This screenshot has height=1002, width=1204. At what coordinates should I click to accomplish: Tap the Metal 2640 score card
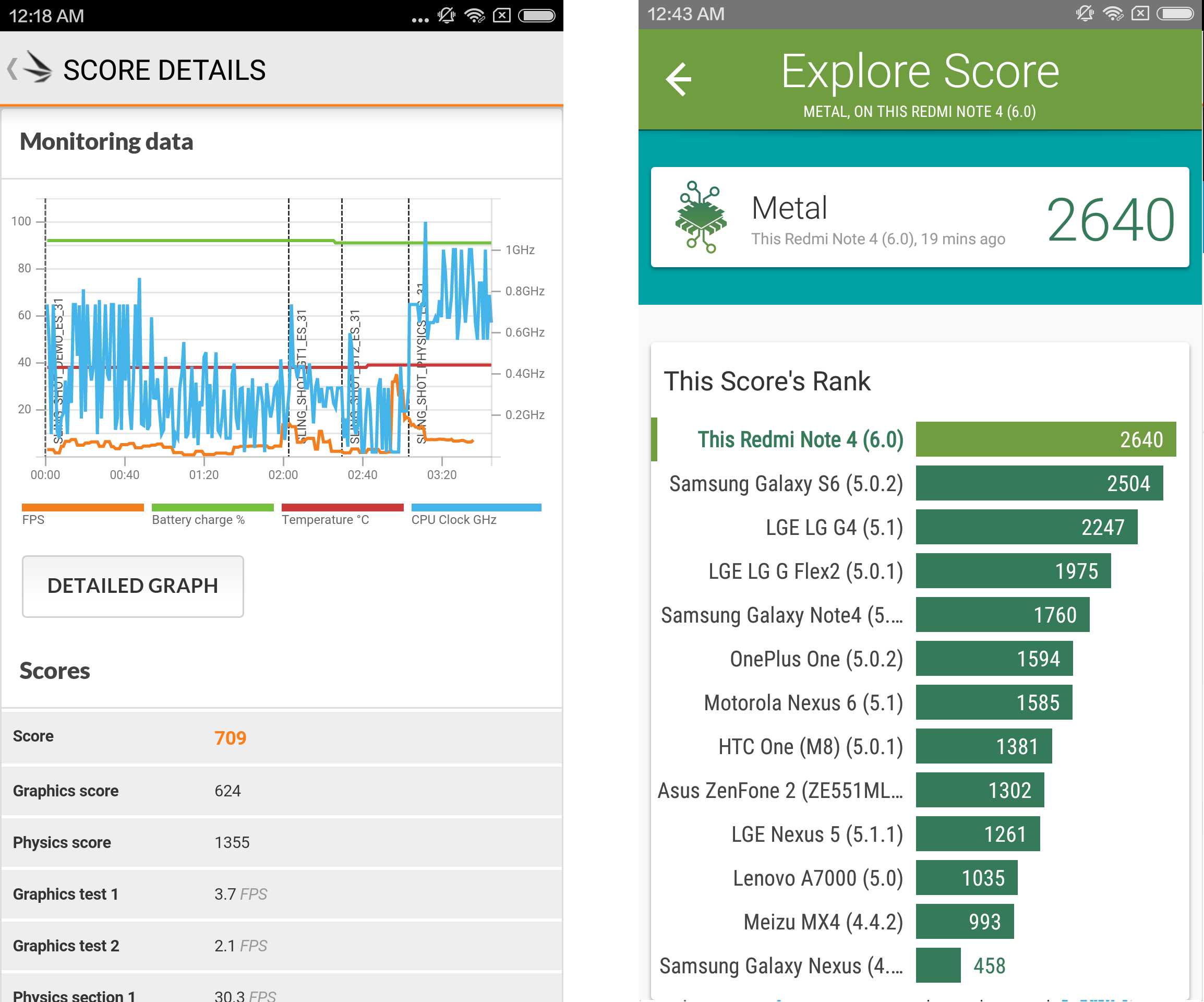coord(920,218)
